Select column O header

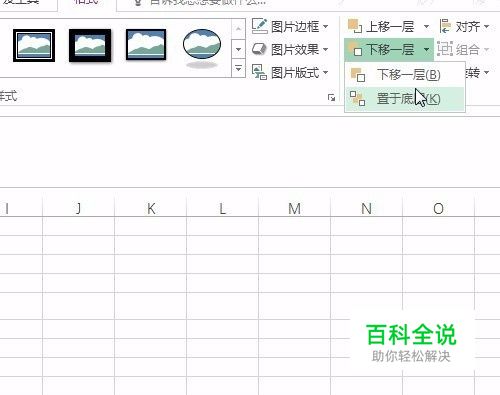(x=438, y=209)
